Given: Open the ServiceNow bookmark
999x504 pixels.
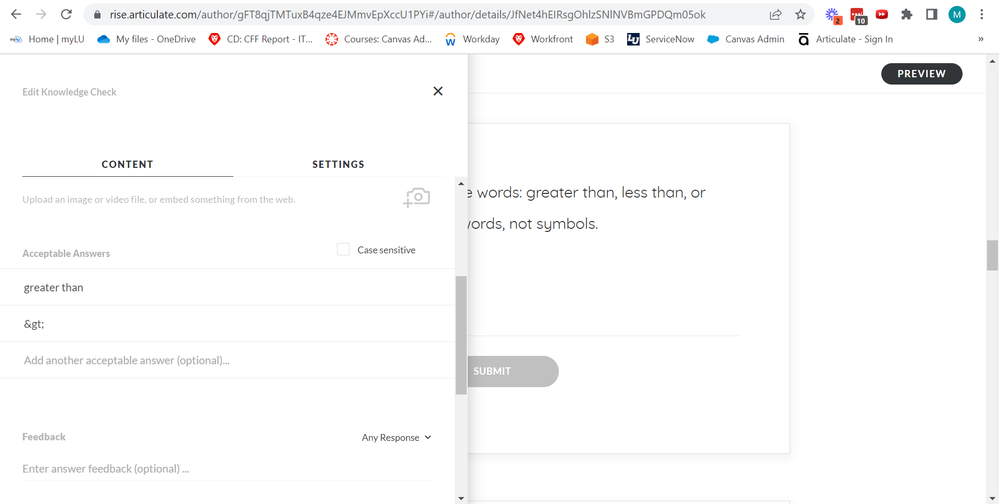Looking at the screenshot, I should point(661,39).
